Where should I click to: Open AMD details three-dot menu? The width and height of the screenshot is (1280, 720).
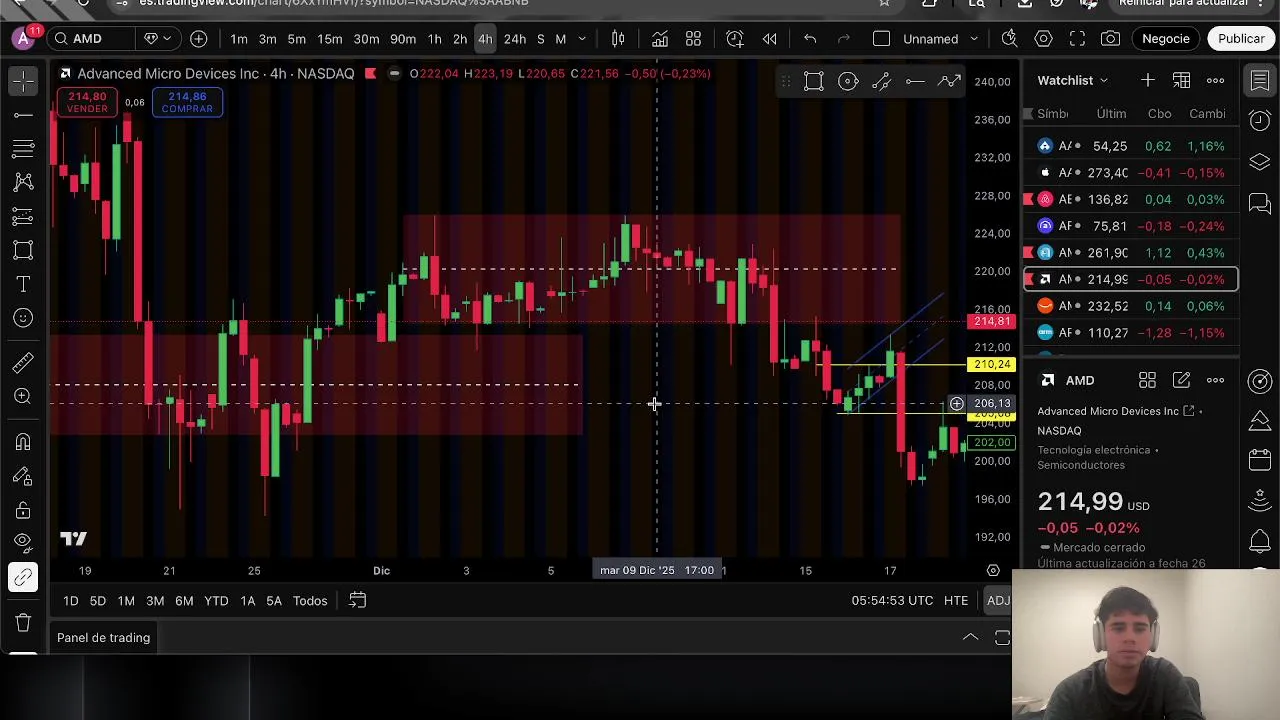coord(1215,380)
